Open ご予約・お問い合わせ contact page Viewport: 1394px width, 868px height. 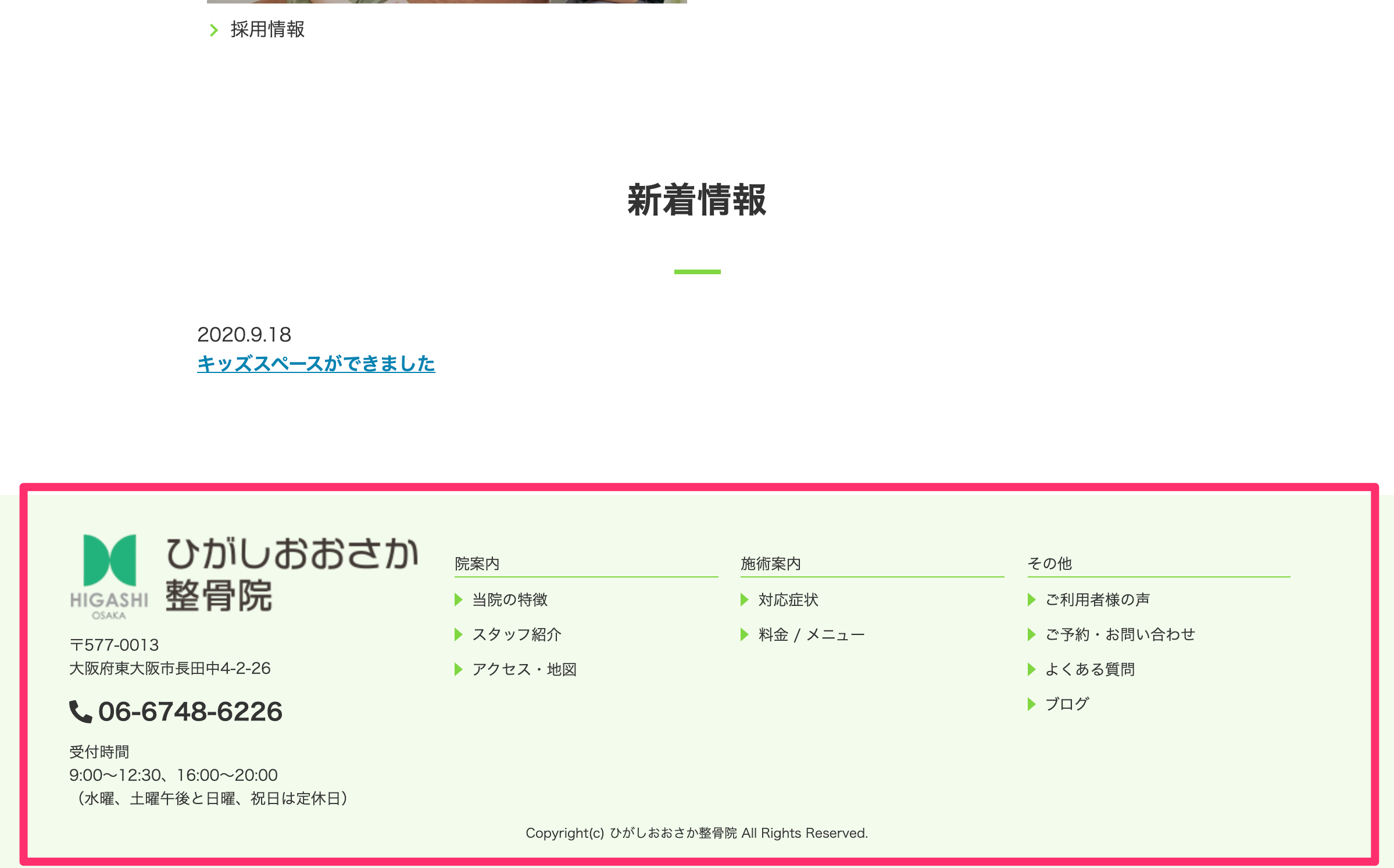point(1120,634)
